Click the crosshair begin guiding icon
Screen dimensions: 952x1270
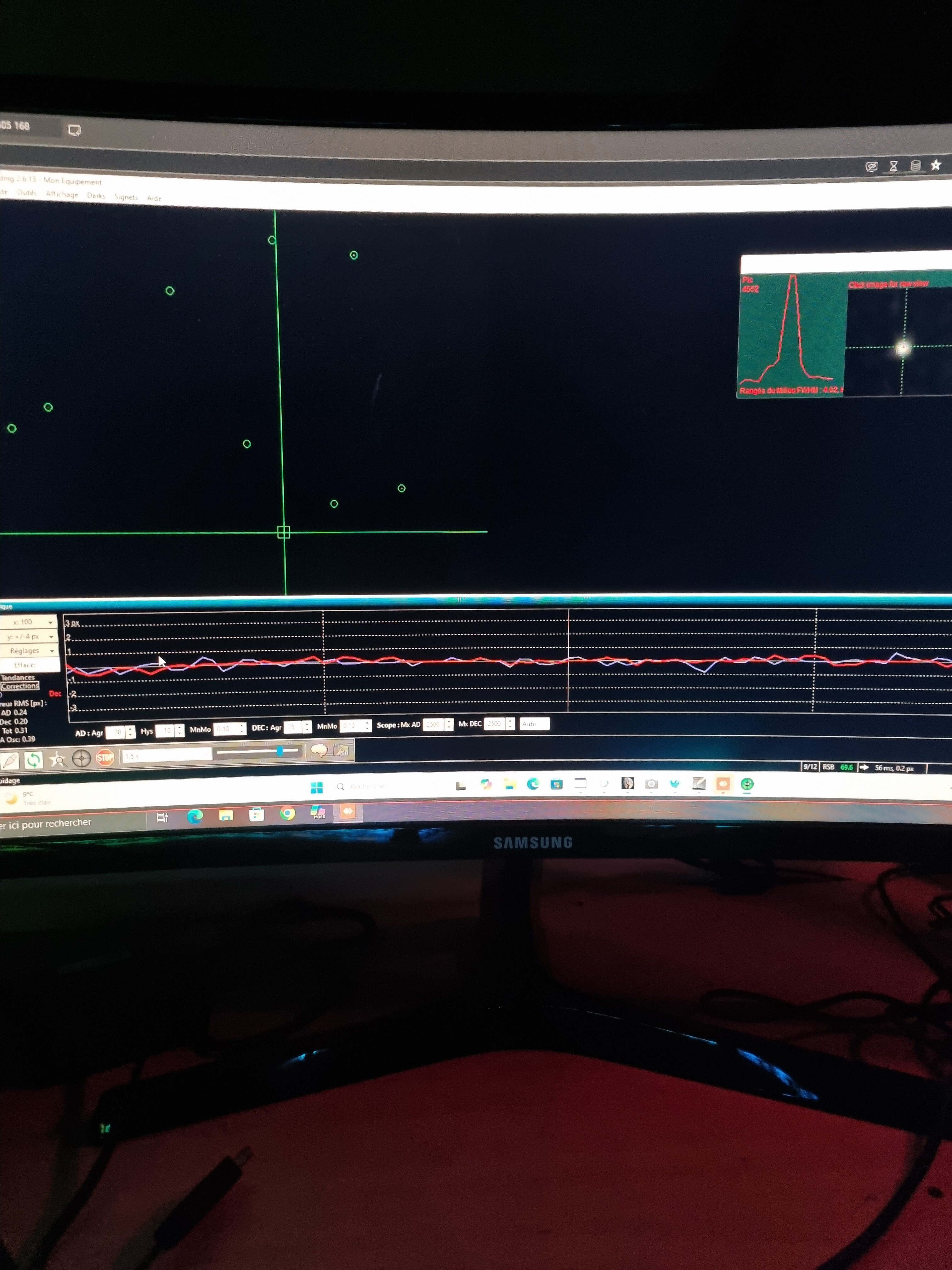click(82, 758)
